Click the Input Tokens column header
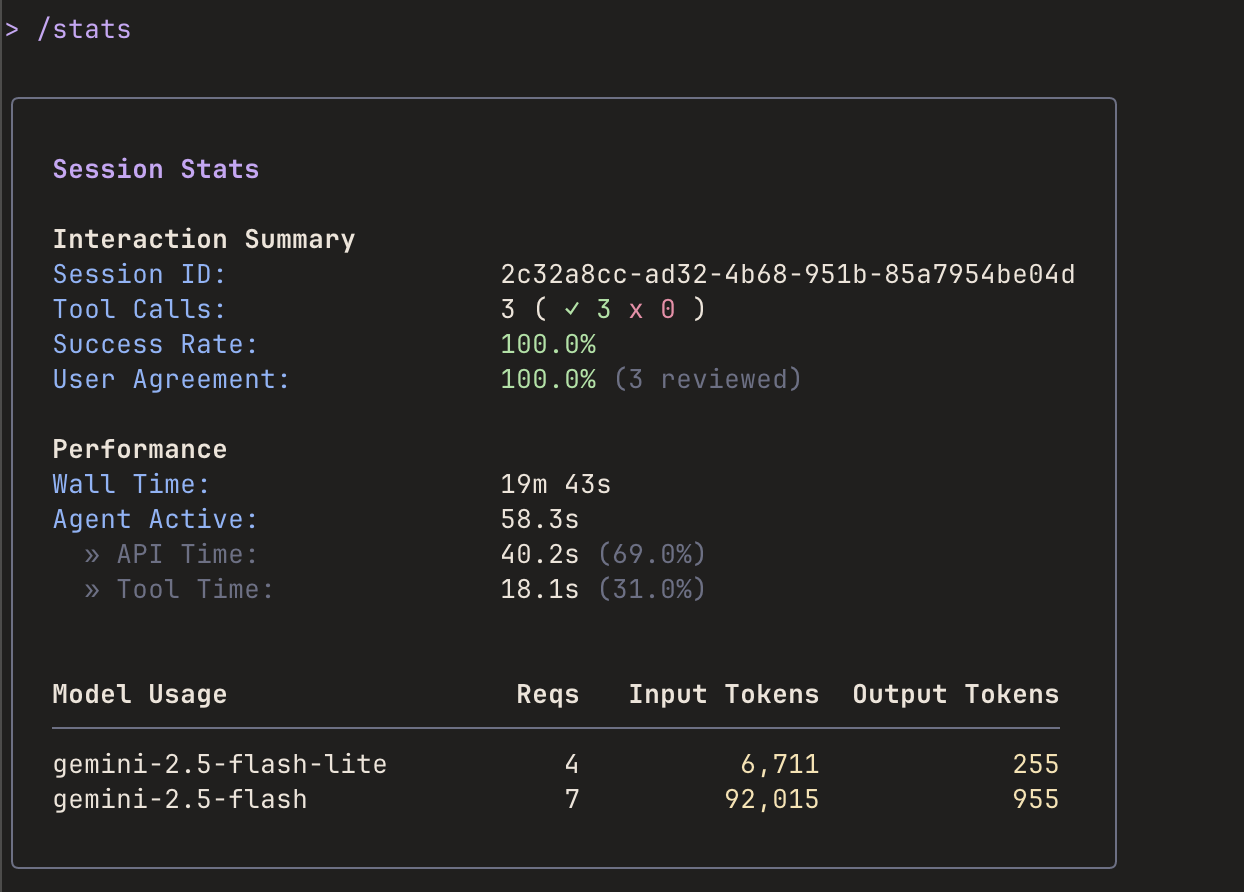1244x892 pixels. click(723, 695)
